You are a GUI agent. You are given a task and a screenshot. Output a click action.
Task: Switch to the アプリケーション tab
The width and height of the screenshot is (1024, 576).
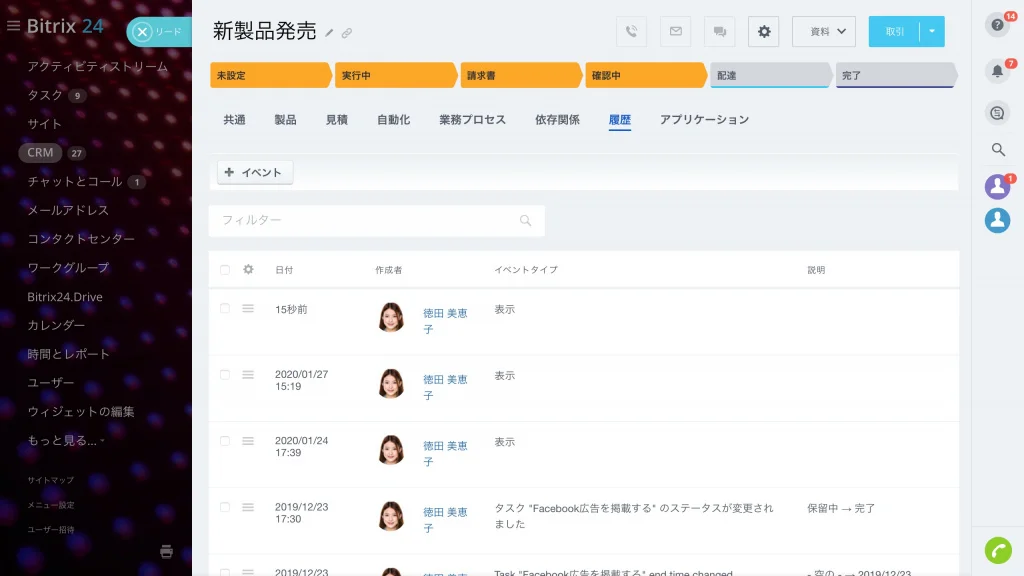coord(704,120)
